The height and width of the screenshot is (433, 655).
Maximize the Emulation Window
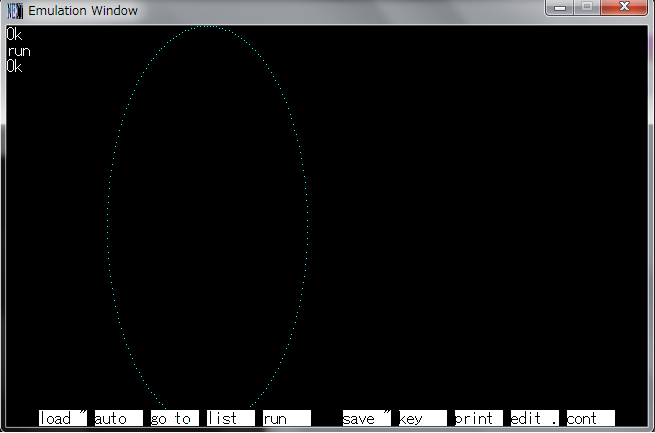[586, 8]
